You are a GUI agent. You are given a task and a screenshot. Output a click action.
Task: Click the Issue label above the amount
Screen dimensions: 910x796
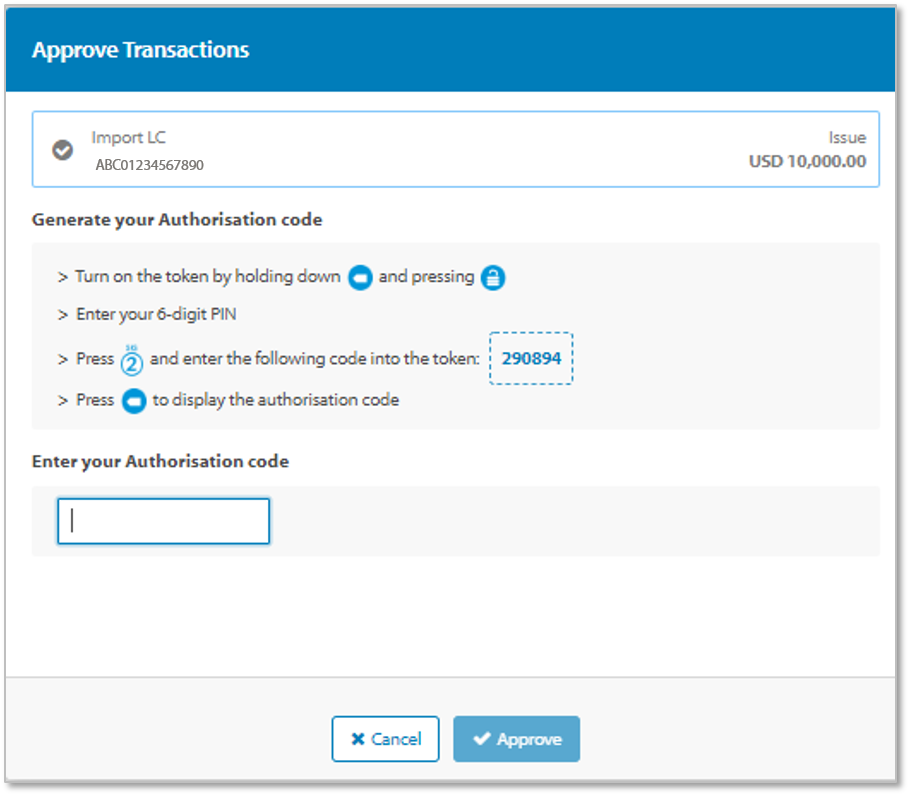pos(846,138)
